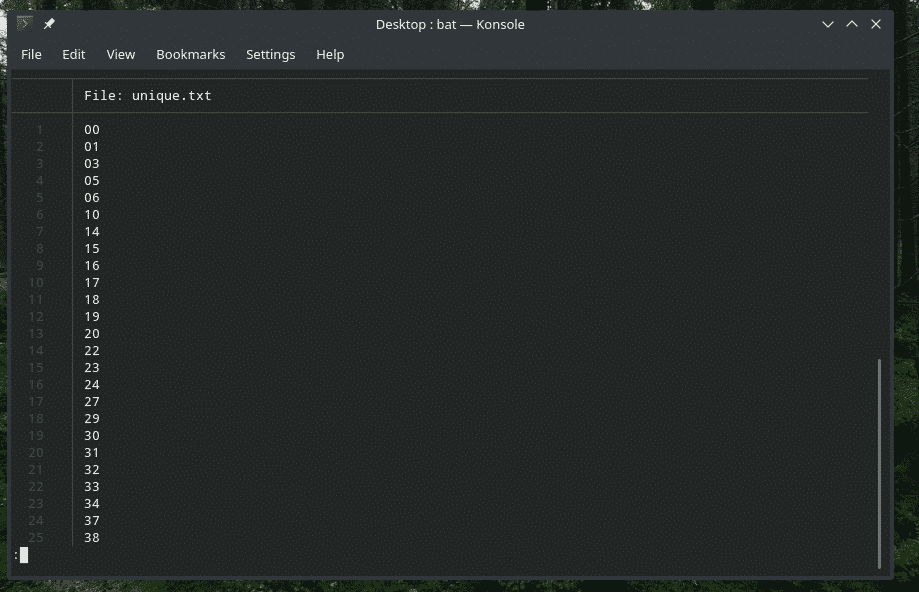Maximize the Konsole window

(852, 24)
